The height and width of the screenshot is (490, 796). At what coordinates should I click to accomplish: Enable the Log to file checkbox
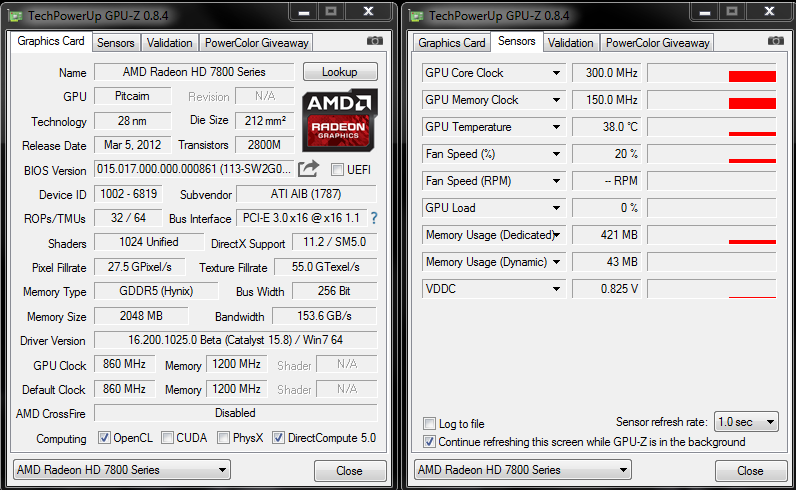[x=430, y=424]
